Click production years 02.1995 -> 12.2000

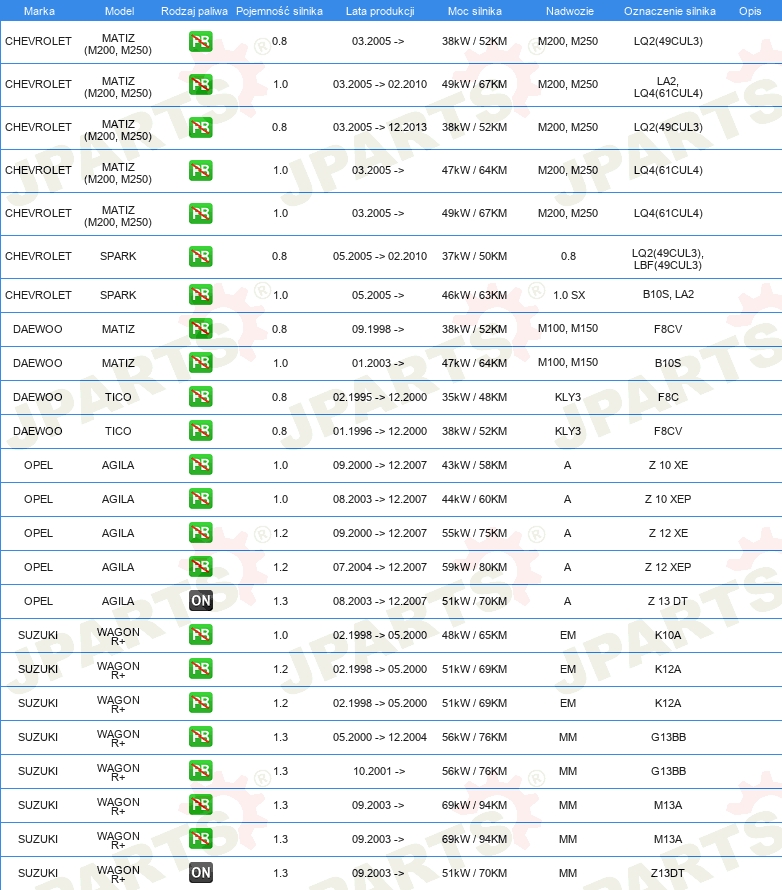tap(380, 397)
